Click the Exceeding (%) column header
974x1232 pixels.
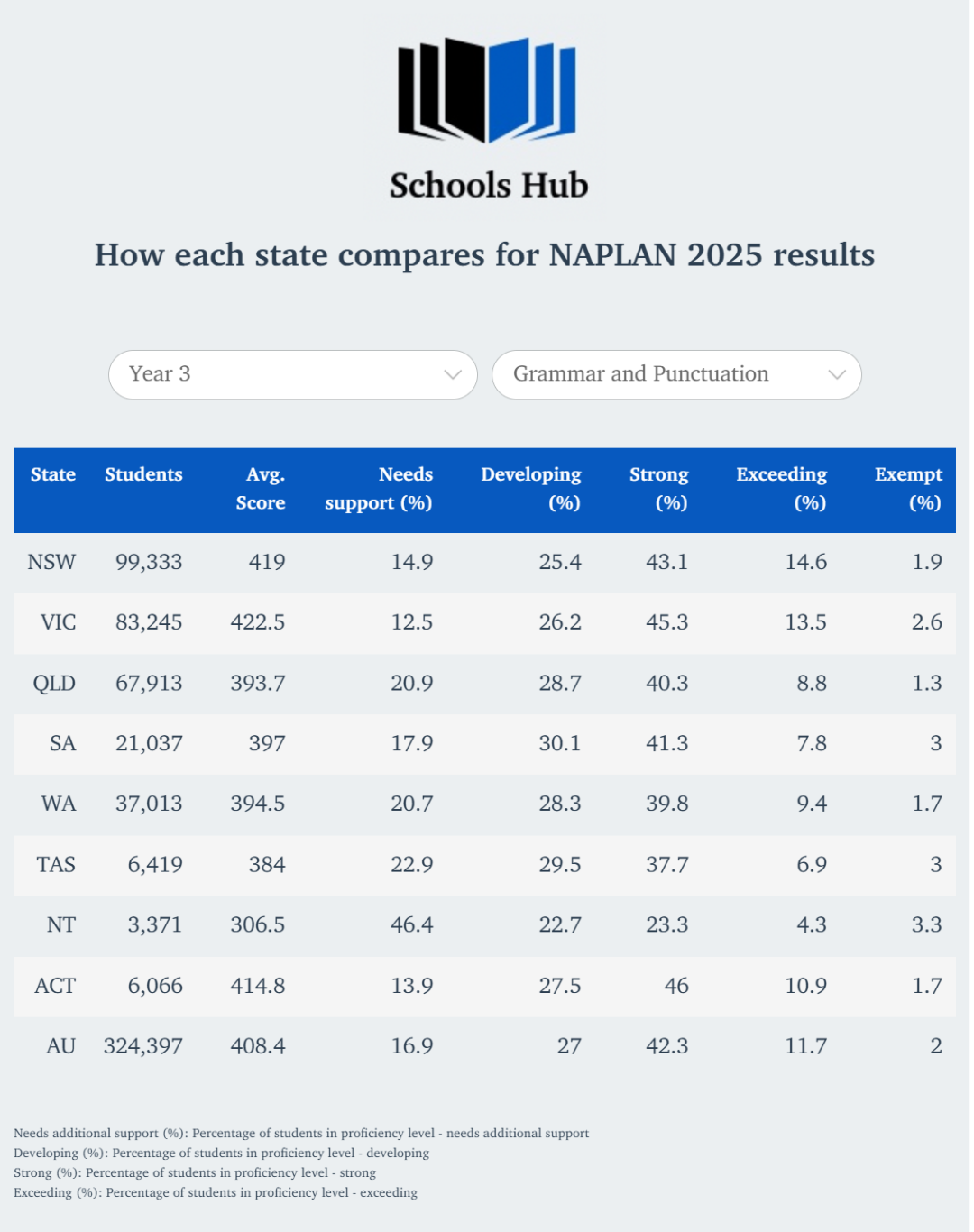tap(782, 489)
